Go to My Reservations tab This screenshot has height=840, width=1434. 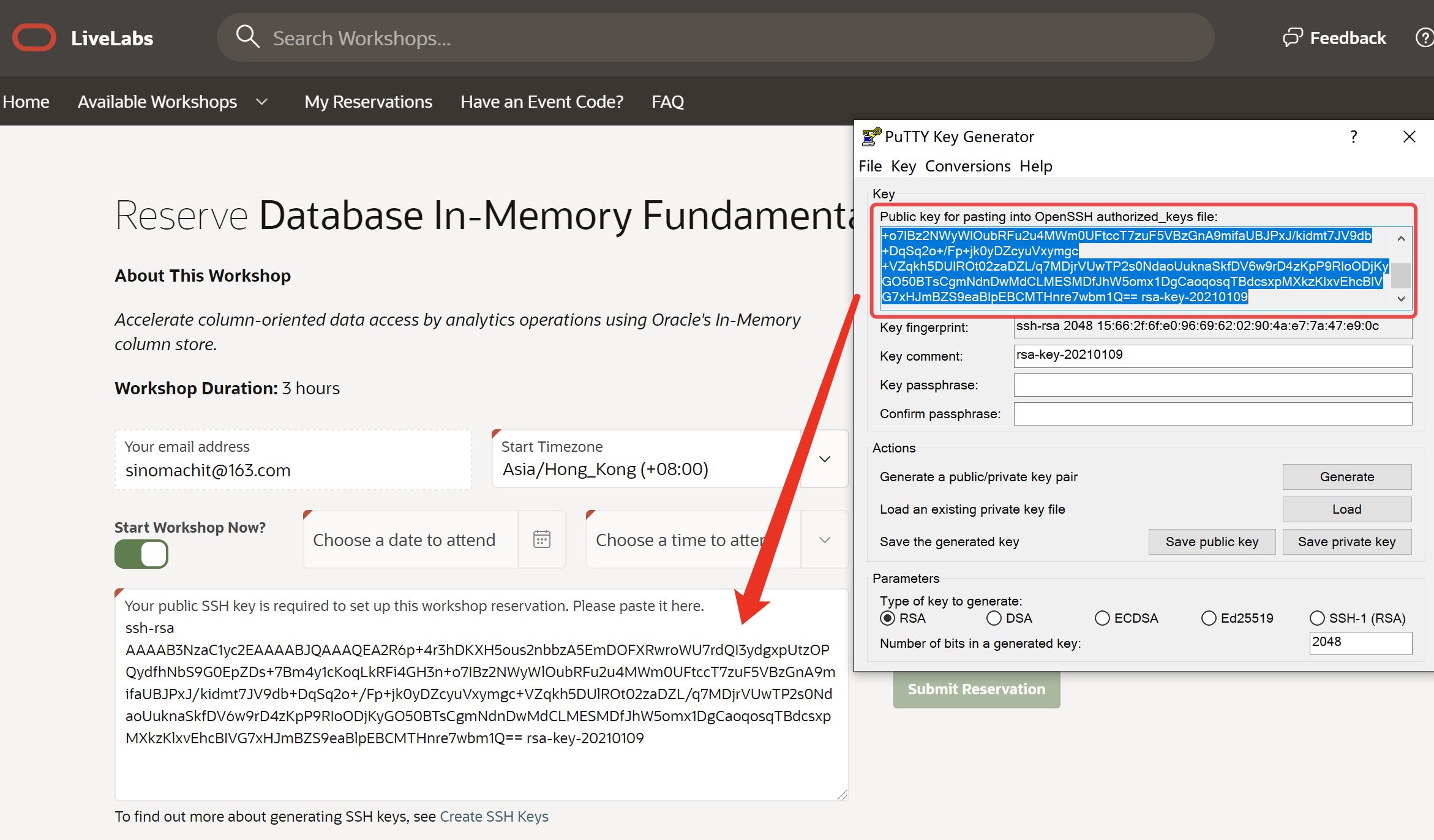368,102
